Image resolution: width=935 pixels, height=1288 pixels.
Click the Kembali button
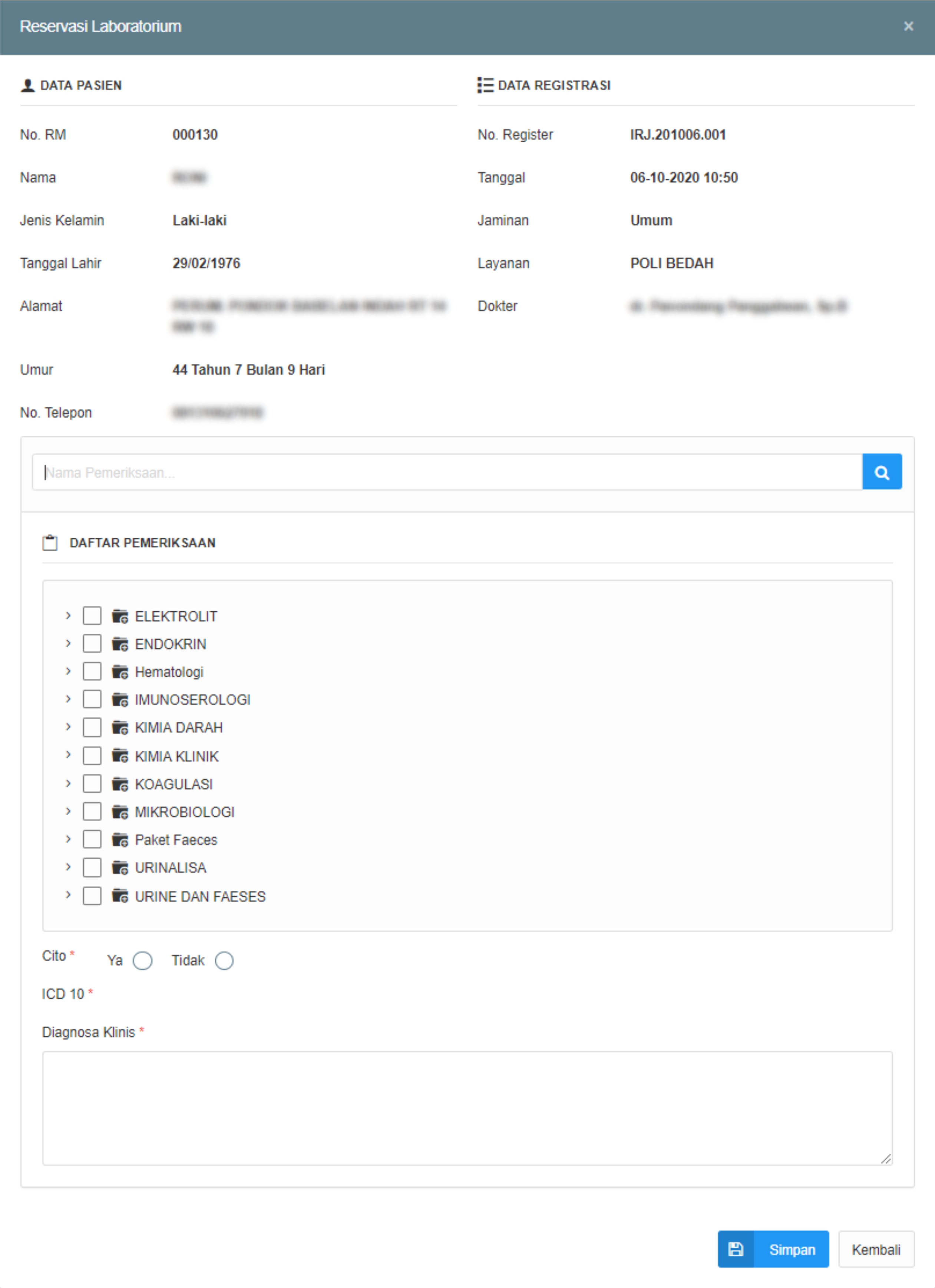pos(875,1249)
